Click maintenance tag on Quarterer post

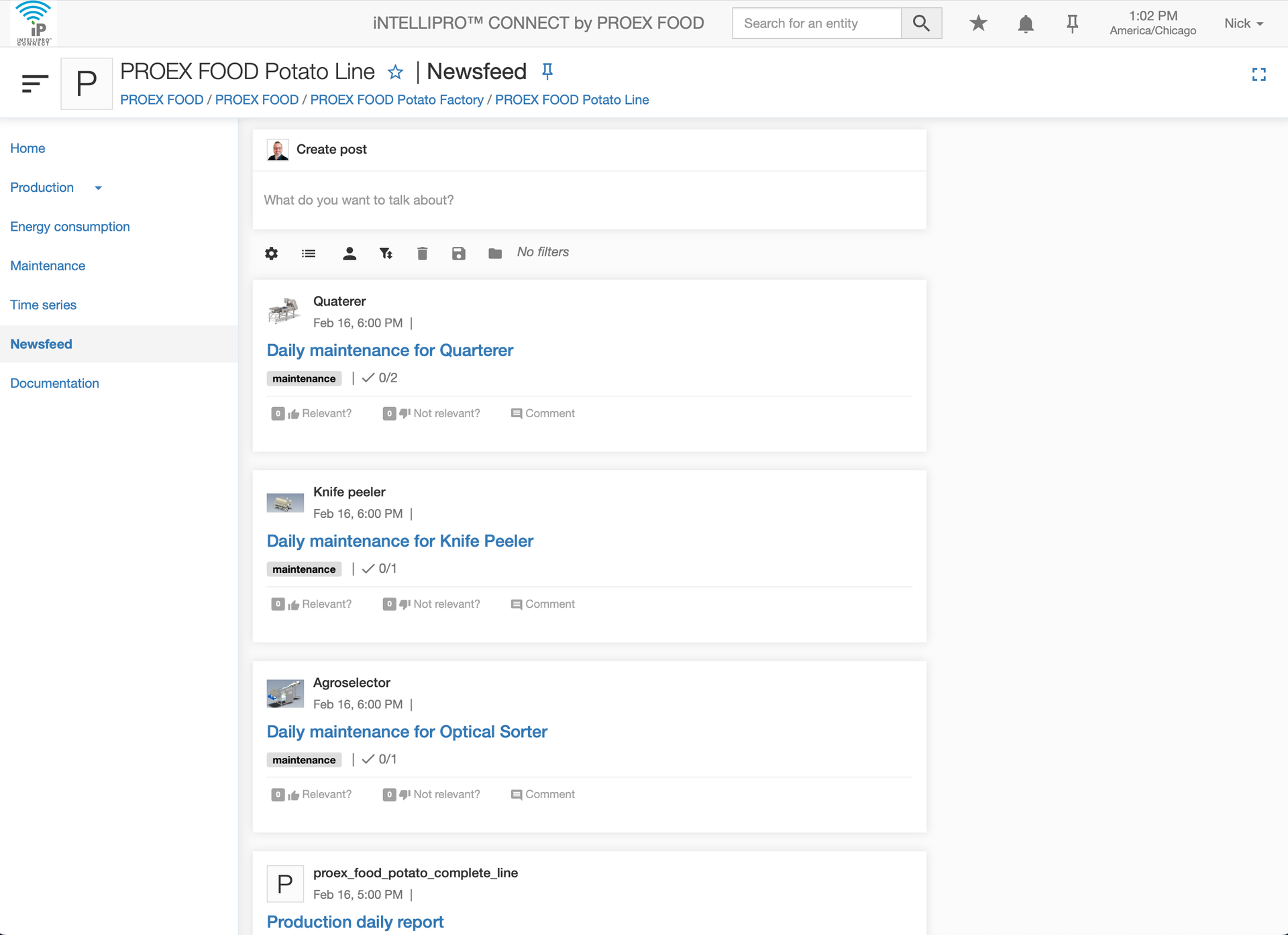click(x=304, y=378)
